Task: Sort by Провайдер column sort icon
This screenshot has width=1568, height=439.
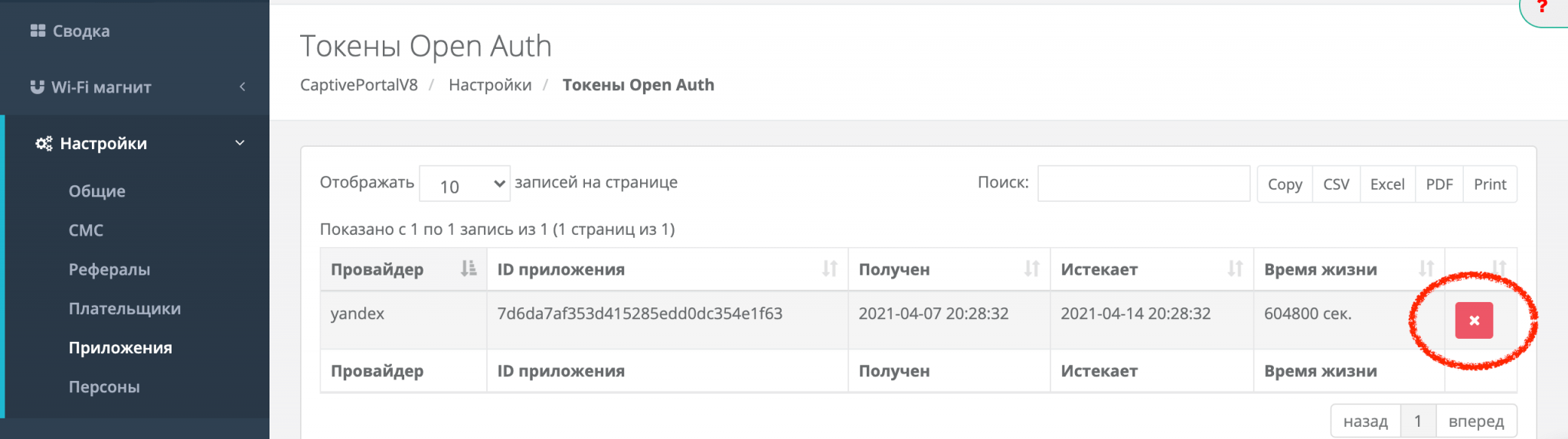Action: click(469, 268)
